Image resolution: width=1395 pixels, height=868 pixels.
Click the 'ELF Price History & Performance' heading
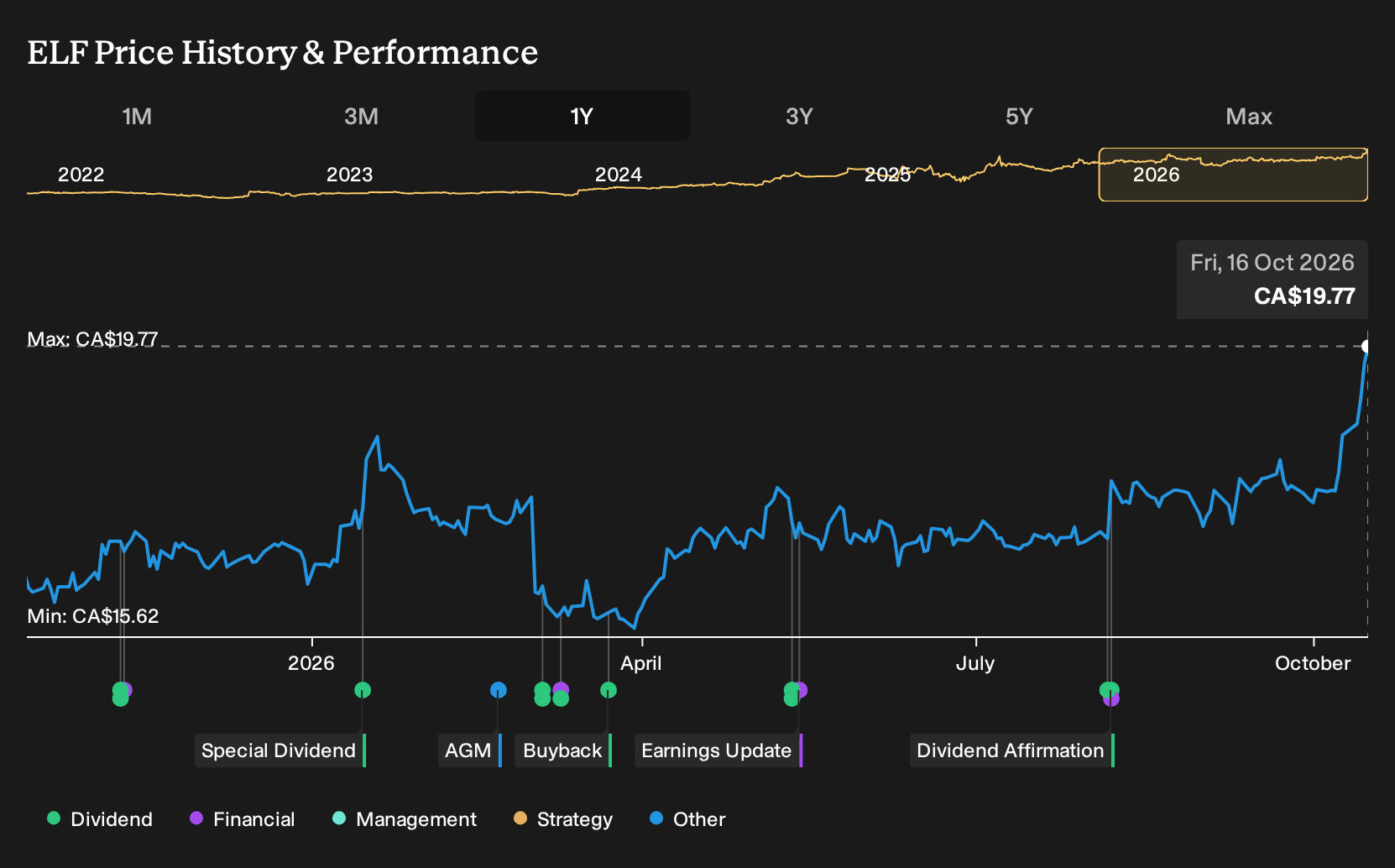283,52
